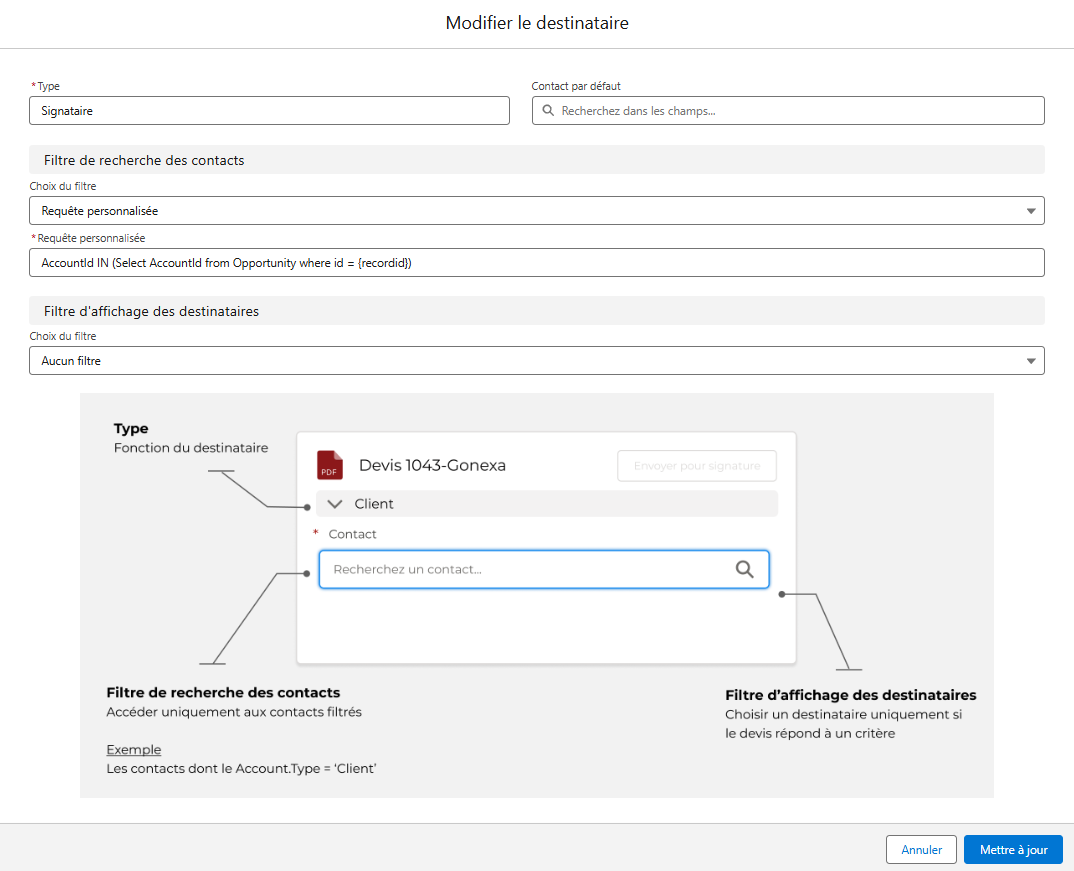The width and height of the screenshot is (1074, 871).
Task: Click the Accéder uniquement aux contacts filtrés caption
Action: 234,712
